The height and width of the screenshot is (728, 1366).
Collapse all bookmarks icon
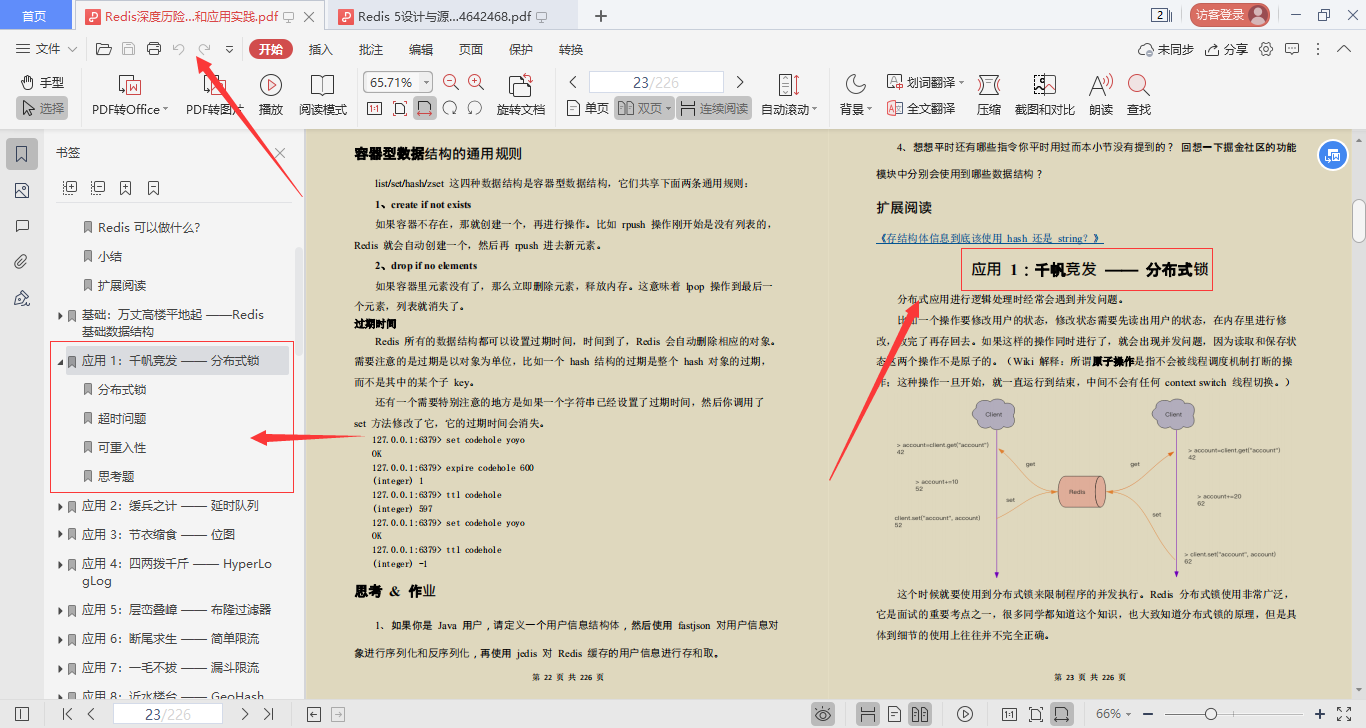click(98, 187)
